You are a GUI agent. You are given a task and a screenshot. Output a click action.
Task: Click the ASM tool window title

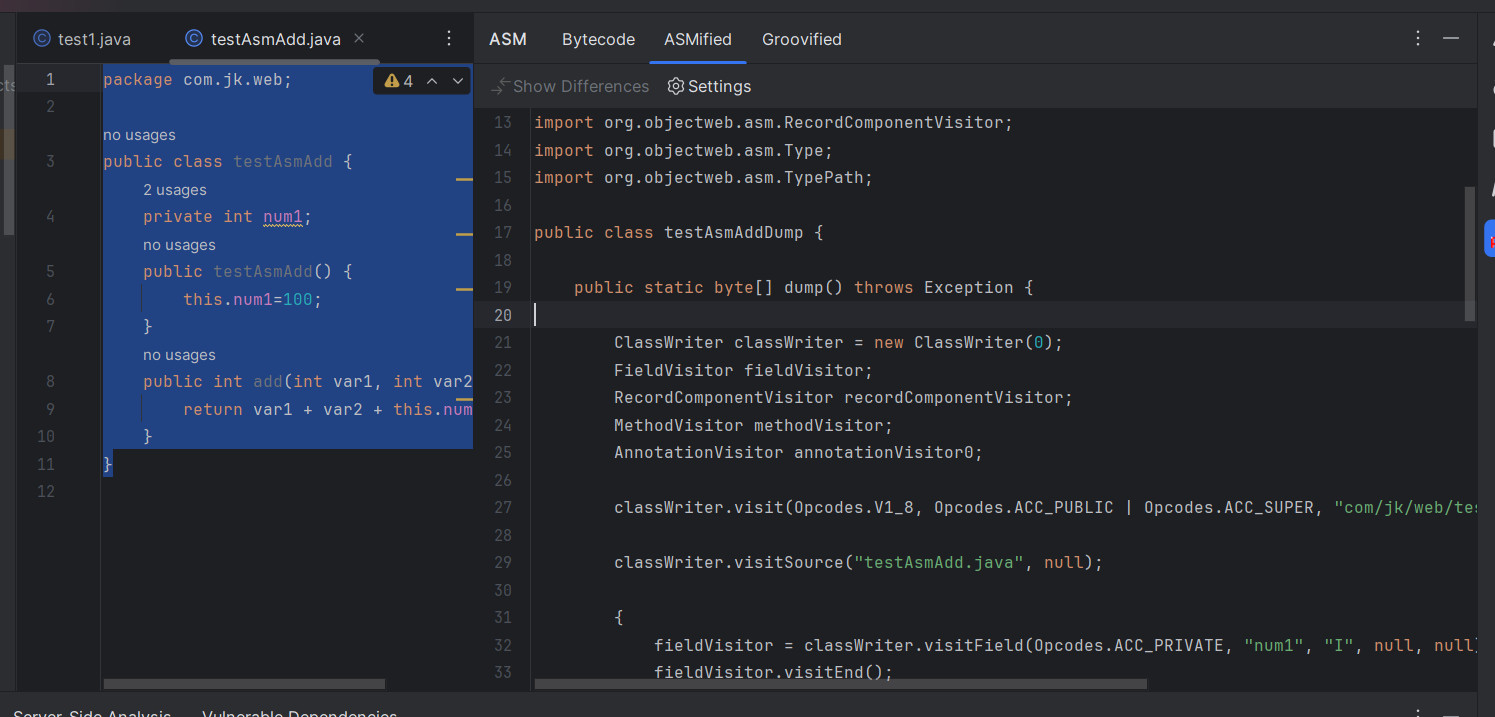[x=508, y=39]
